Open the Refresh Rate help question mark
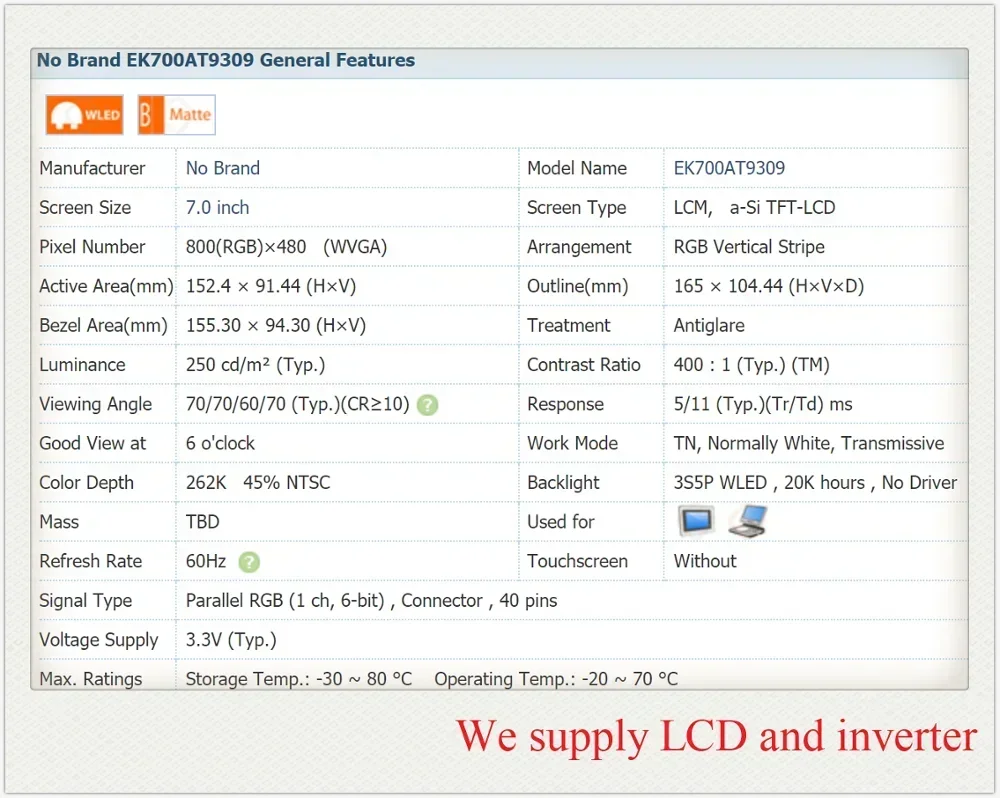Screen dimensions: 1000x798 tap(249, 562)
